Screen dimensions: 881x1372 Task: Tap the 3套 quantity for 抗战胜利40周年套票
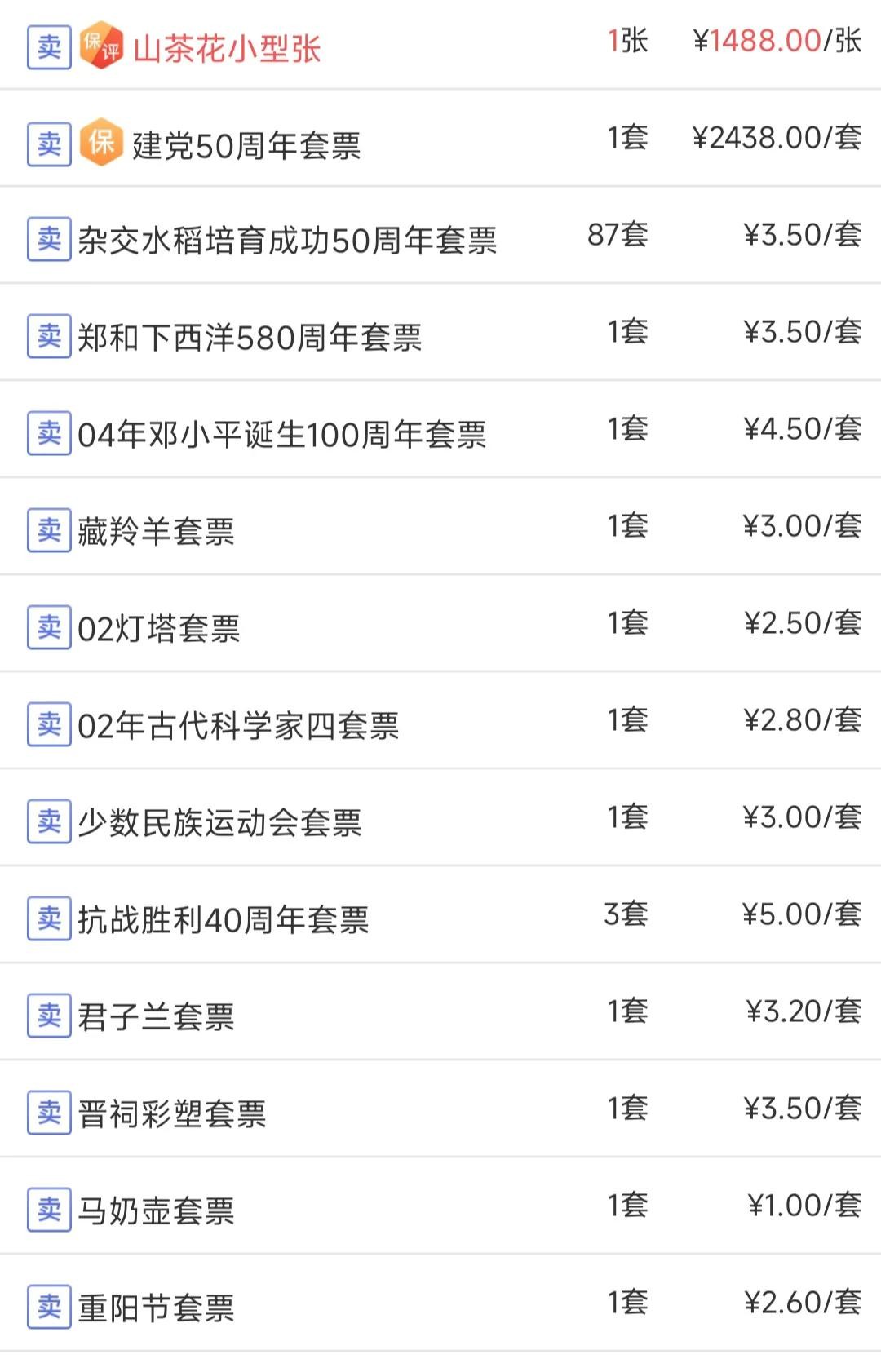[626, 914]
